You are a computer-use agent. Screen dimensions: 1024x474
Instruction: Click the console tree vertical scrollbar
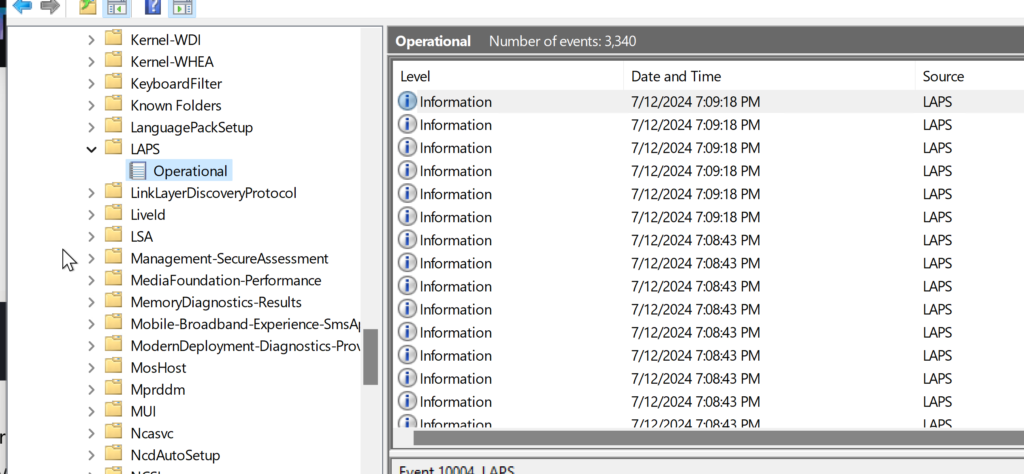(370, 356)
